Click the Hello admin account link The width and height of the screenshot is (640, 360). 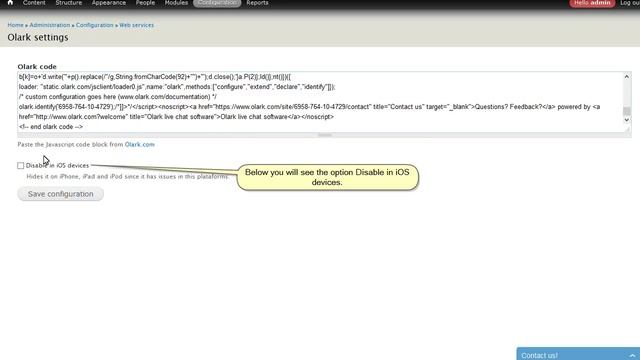[x=592, y=3]
